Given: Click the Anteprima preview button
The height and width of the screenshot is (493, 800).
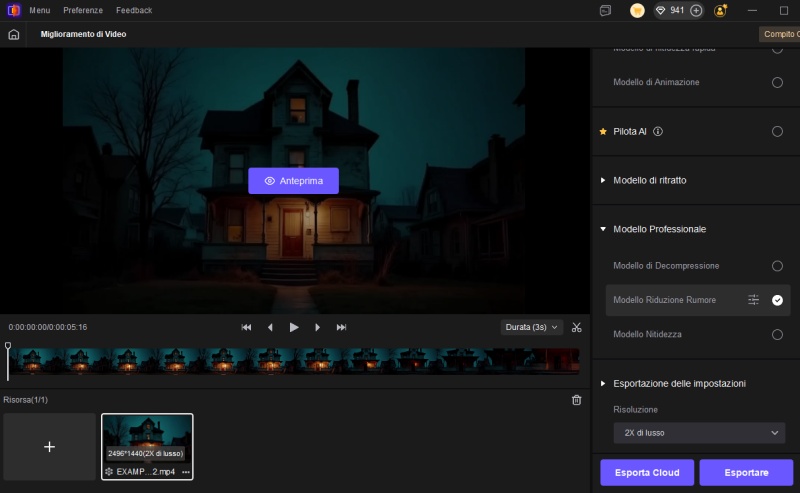Looking at the screenshot, I should [x=293, y=181].
